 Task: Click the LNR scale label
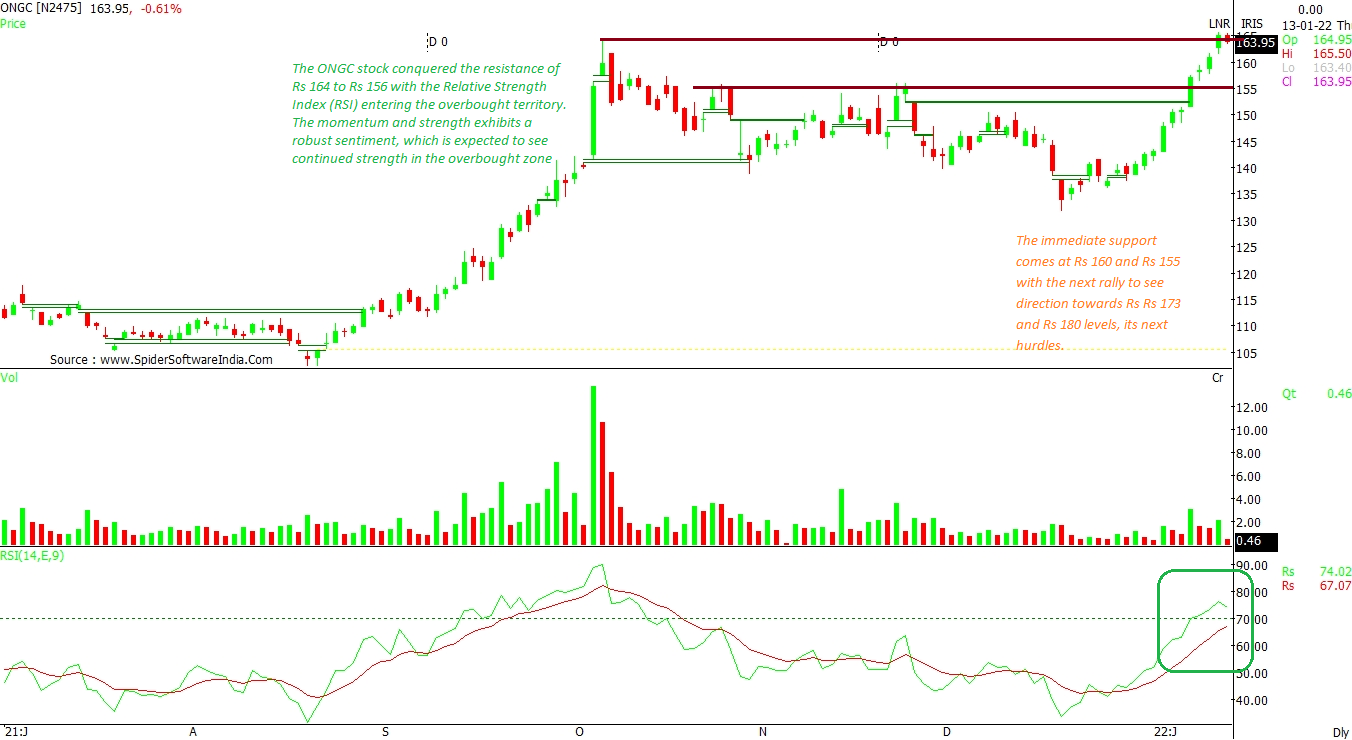1218,24
